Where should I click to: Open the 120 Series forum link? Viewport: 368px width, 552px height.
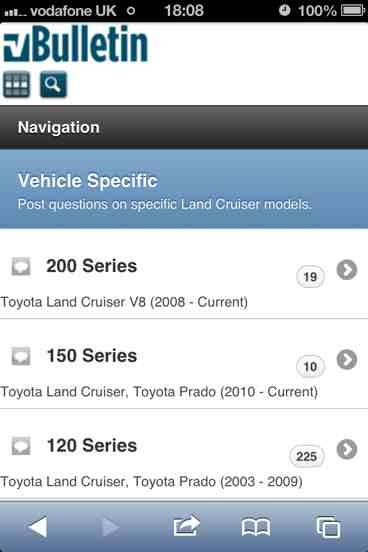(x=92, y=445)
